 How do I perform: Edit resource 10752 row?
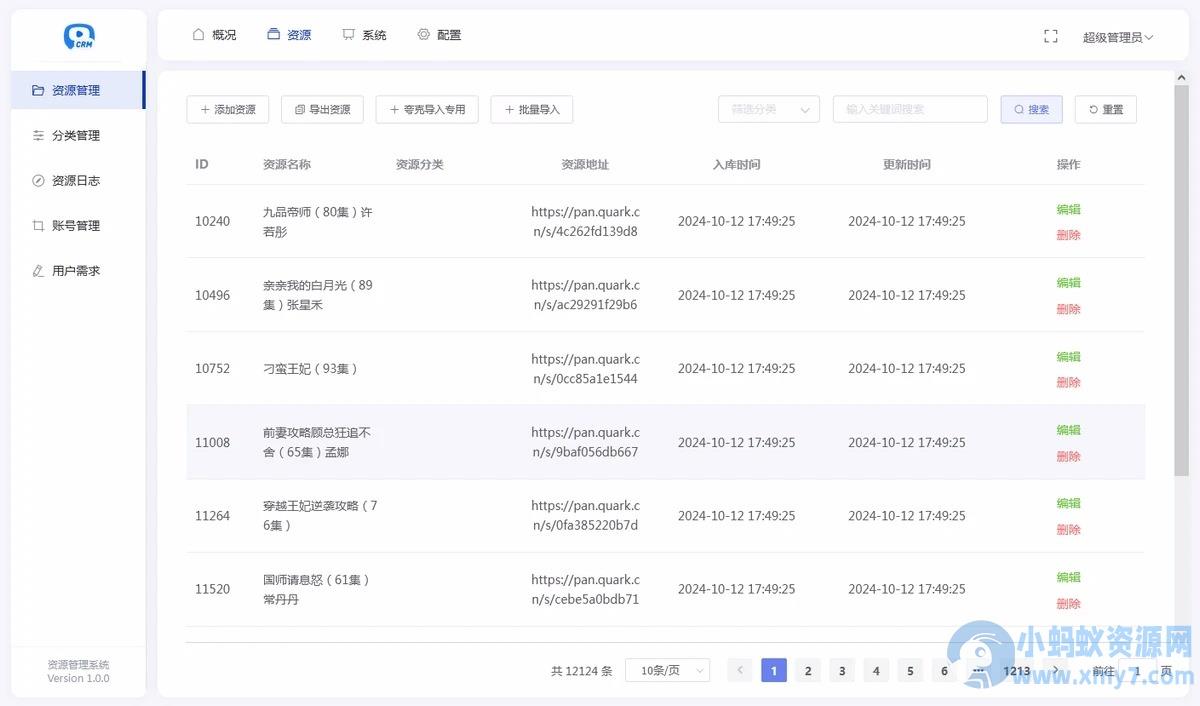click(1068, 356)
